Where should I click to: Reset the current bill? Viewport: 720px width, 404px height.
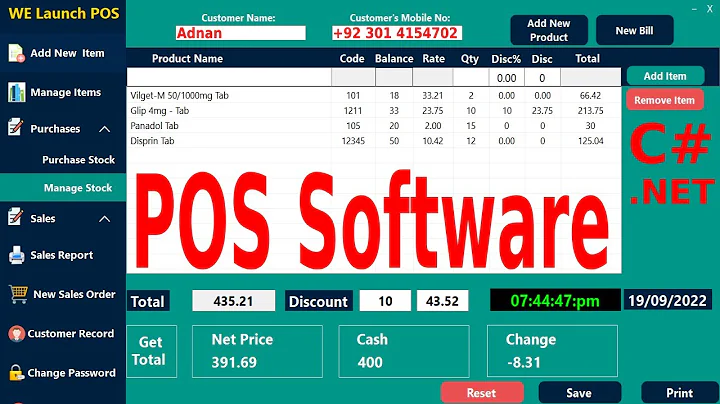482,393
